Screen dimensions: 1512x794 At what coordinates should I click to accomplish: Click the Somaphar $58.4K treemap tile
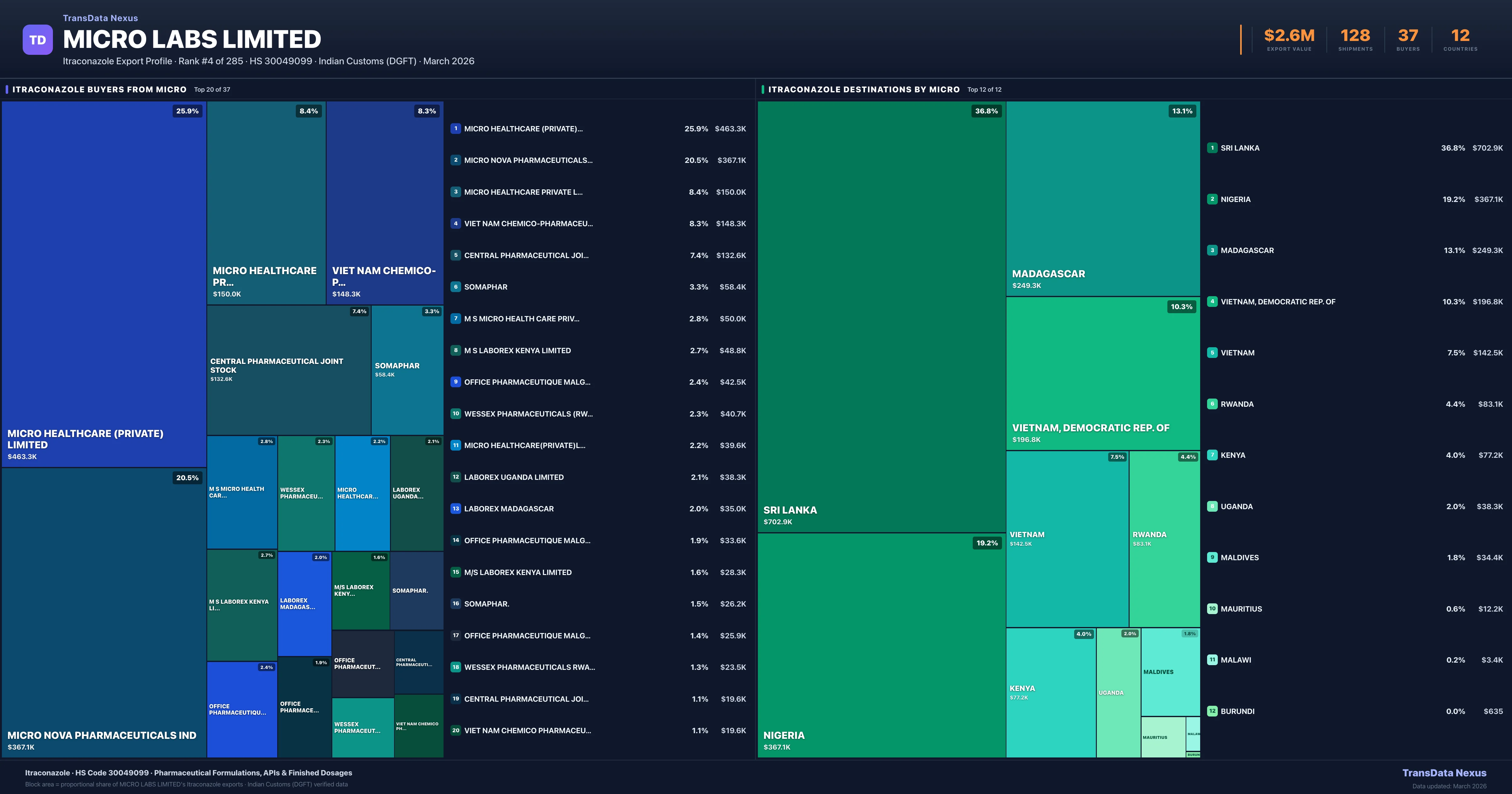[407, 370]
